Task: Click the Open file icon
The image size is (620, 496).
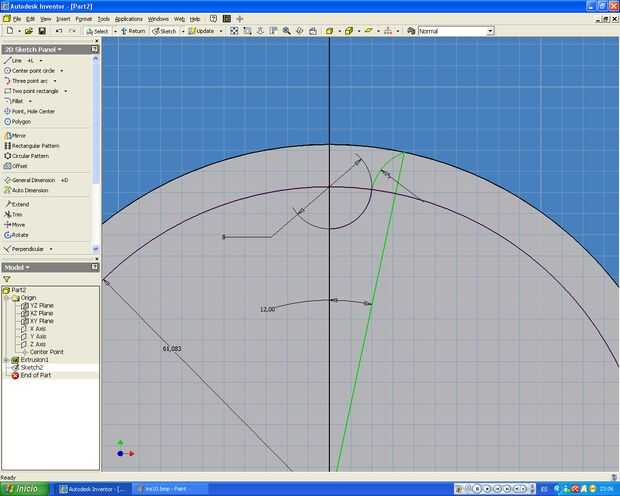Action: pyautogui.click(x=29, y=31)
